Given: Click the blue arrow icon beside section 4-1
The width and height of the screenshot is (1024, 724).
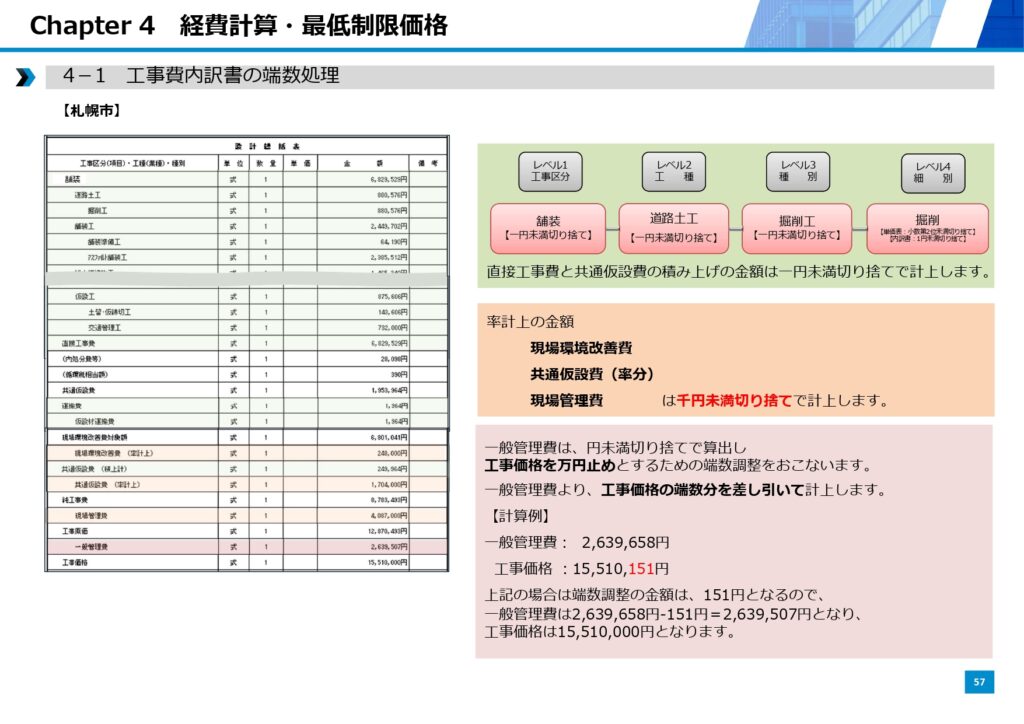Looking at the screenshot, I should (x=25, y=77).
